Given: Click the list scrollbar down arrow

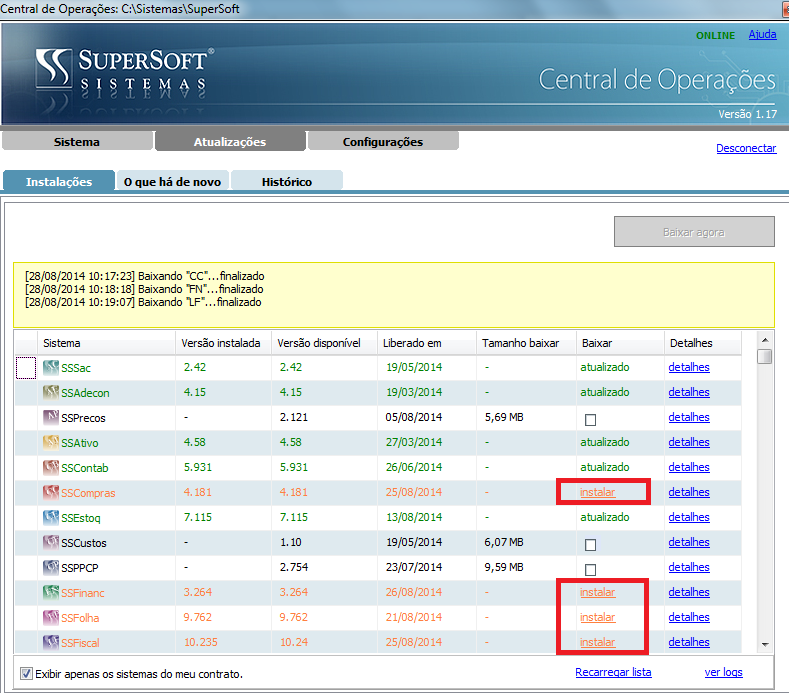Looking at the screenshot, I should [765, 645].
